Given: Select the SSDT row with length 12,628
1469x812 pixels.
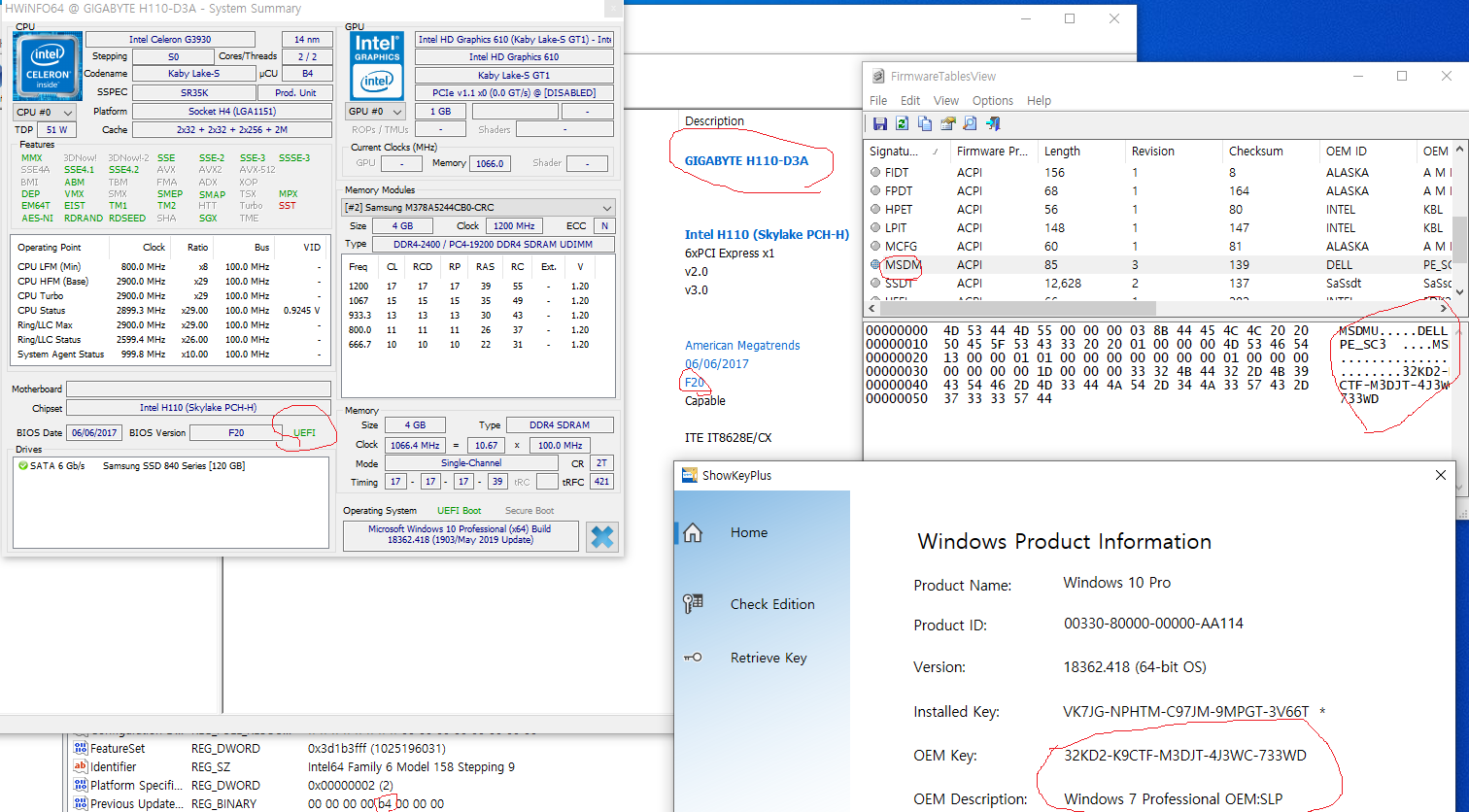Looking at the screenshot, I should point(1157,284).
